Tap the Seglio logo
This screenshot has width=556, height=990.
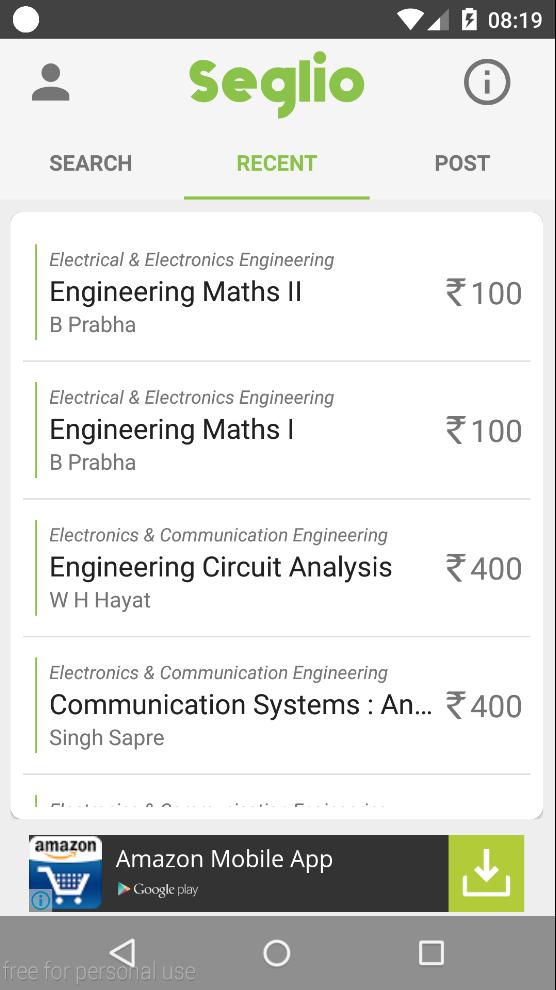[x=276, y=84]
